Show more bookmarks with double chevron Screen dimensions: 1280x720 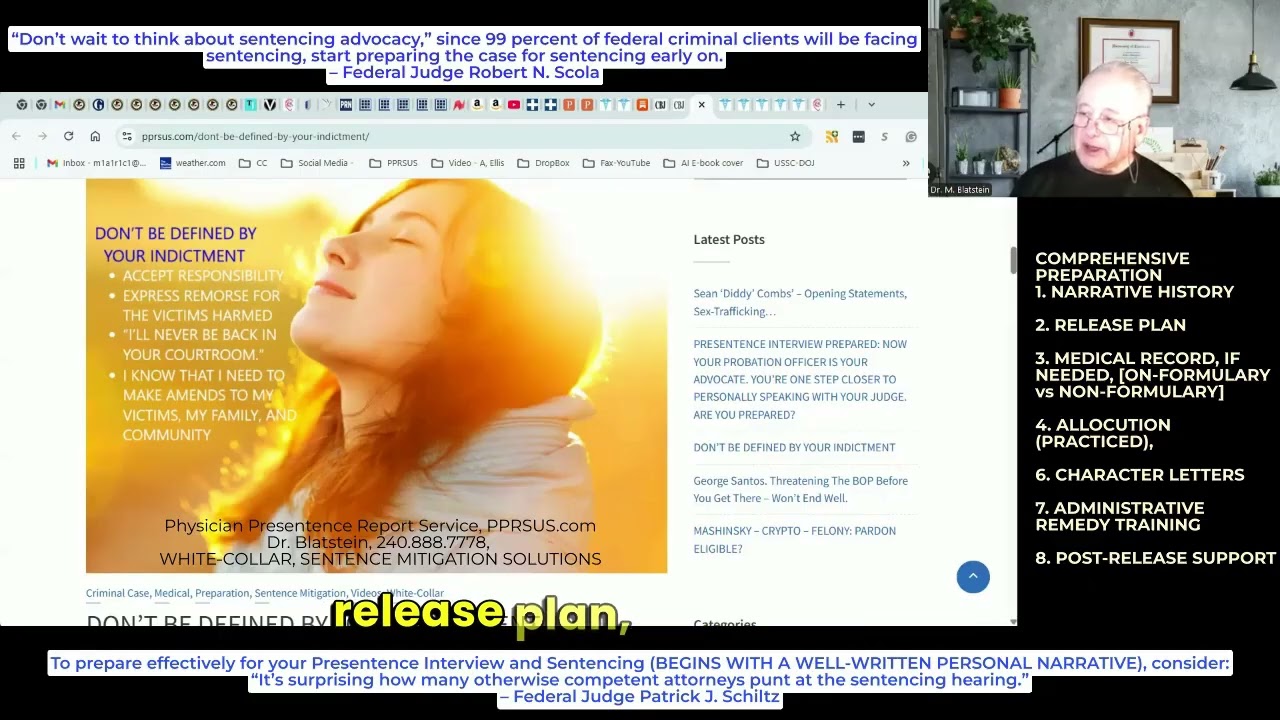pyautogui.click(x=906, y=163)
